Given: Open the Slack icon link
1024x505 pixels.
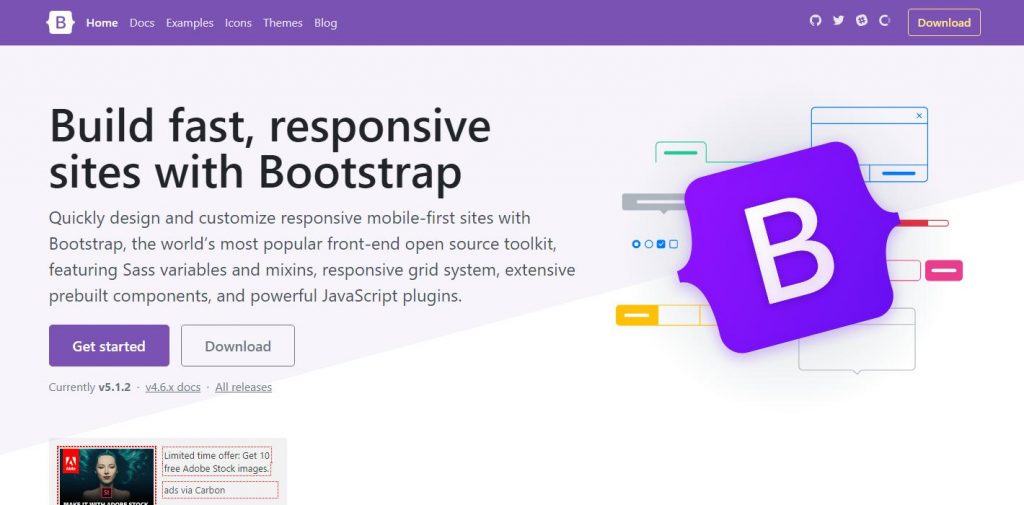Looking at the screenshot, I should point(862,20).
